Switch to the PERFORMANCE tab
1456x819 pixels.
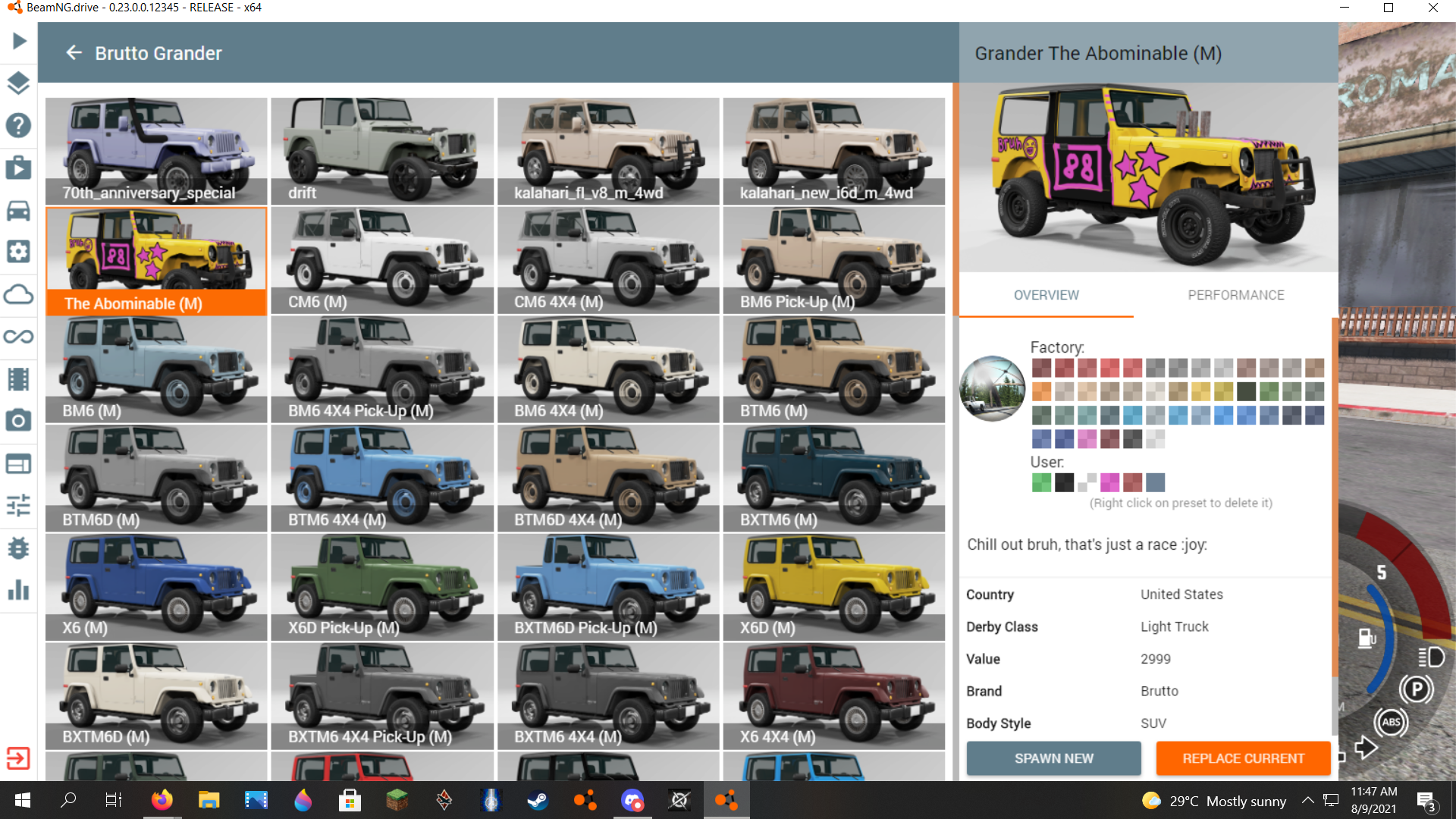[1236, 295]
